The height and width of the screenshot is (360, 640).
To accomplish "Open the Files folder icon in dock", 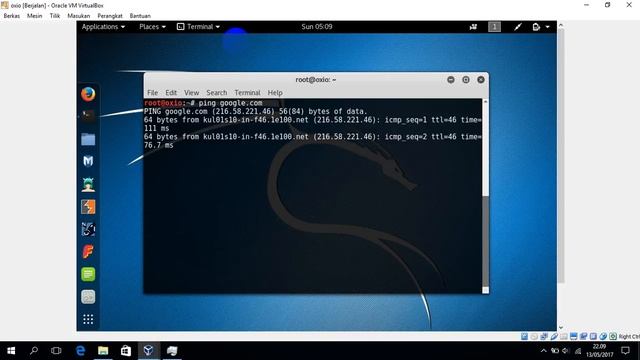I will pyautogui.click(x=88, y=139).
